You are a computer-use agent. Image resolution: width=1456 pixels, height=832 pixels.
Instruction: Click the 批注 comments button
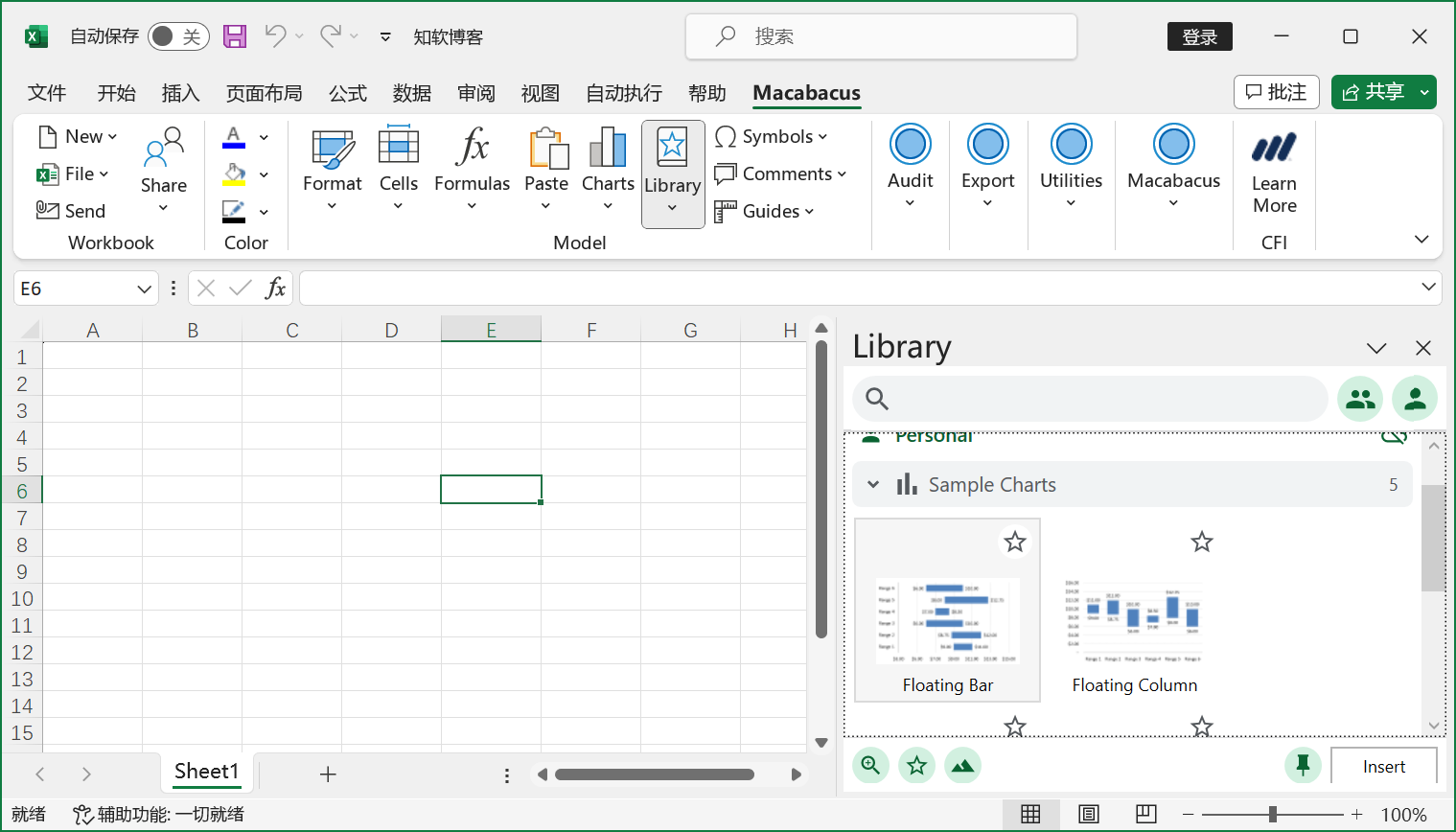[x=1277, y=92]
